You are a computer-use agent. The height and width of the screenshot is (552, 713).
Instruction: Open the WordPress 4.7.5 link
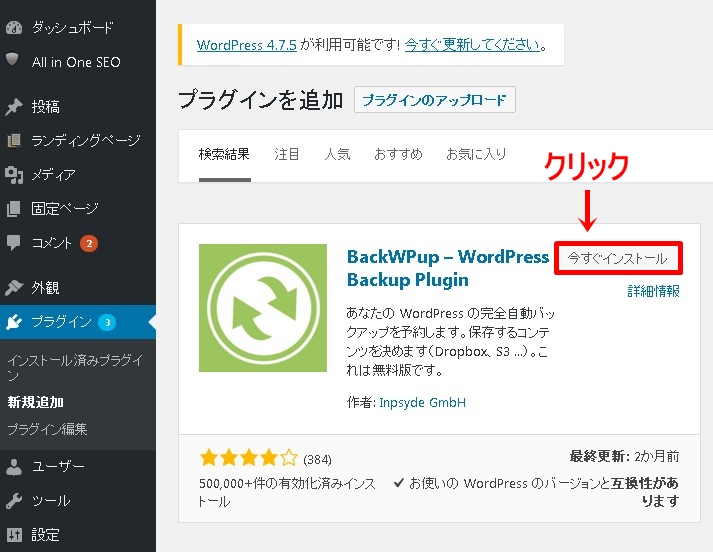(x=246, y=45)
